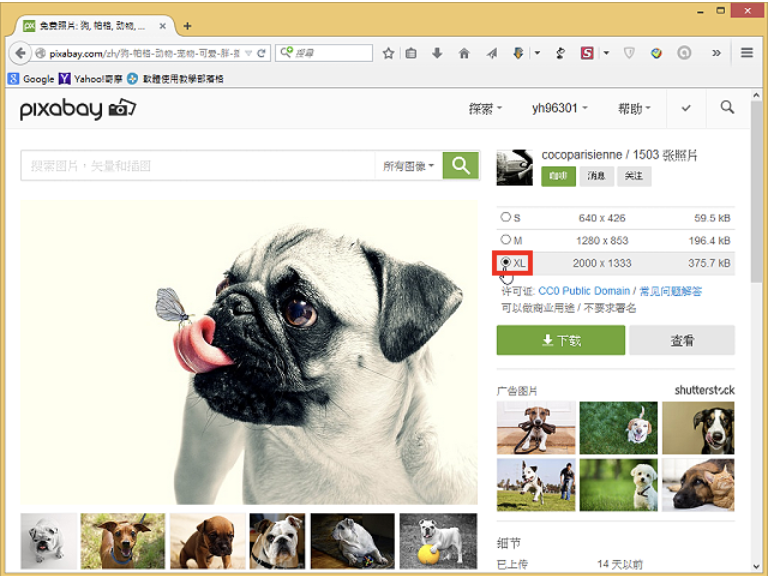Open the CC0 Public Domain link
Viewport: 768px width, 576px height.
584,291
